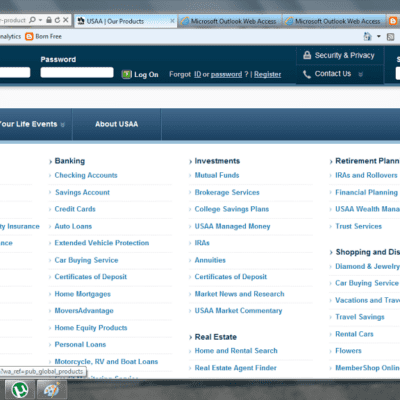The width and height of the screenshot is (400, 400).
Task: Open the Checking Accounts link
Action: [x=86, y=175]
